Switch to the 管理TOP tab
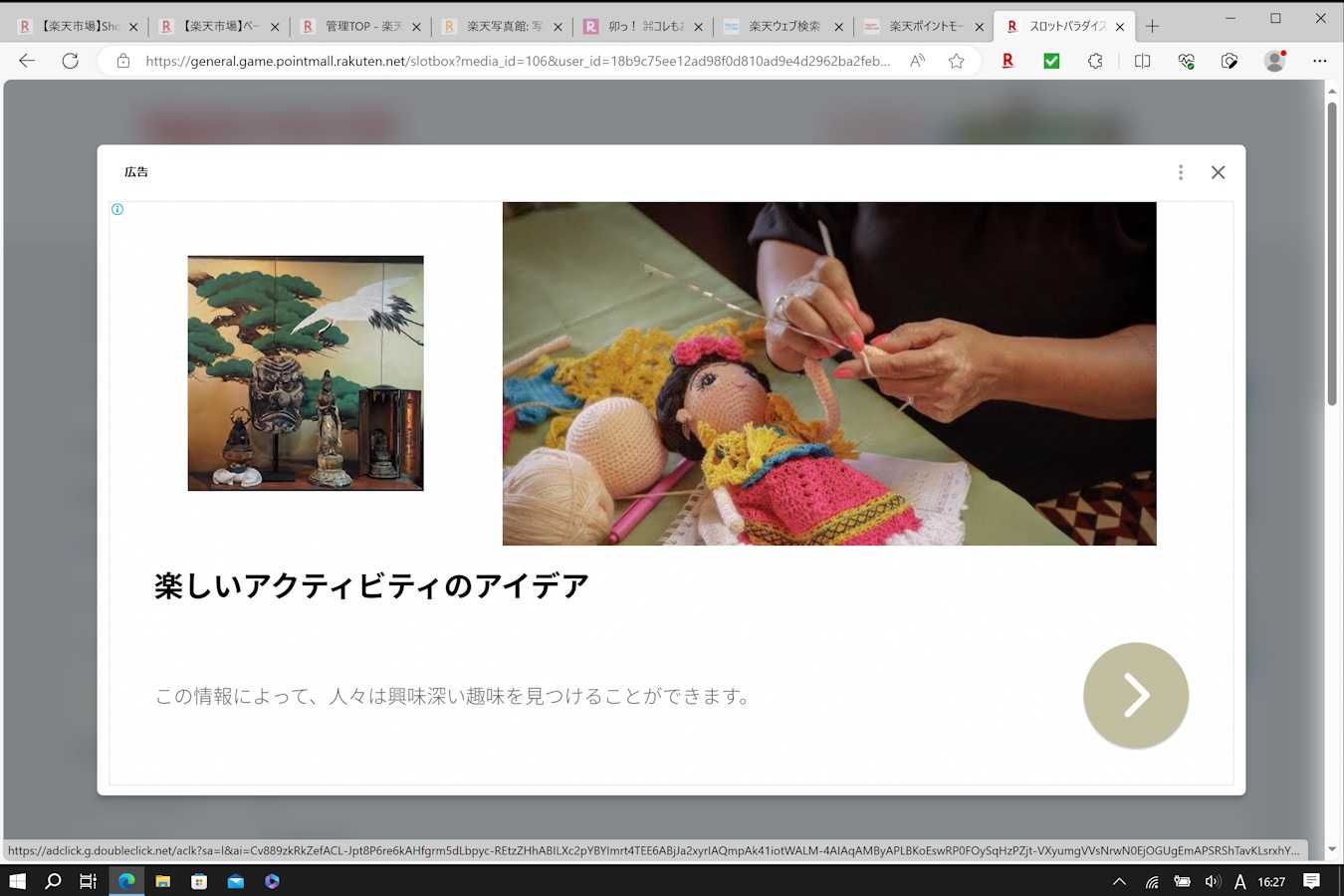The height and width of the screenshot is (896, 1344). tap(362, 26)
